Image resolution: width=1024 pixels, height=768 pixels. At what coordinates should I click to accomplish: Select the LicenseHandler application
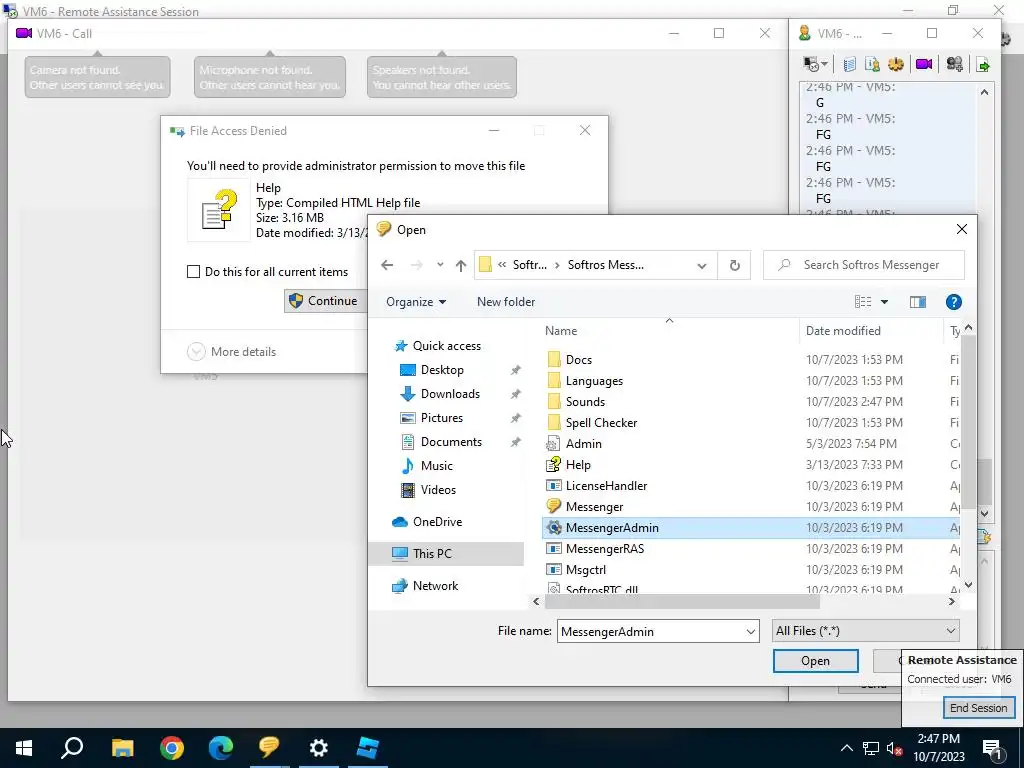[x=606, y=486]
